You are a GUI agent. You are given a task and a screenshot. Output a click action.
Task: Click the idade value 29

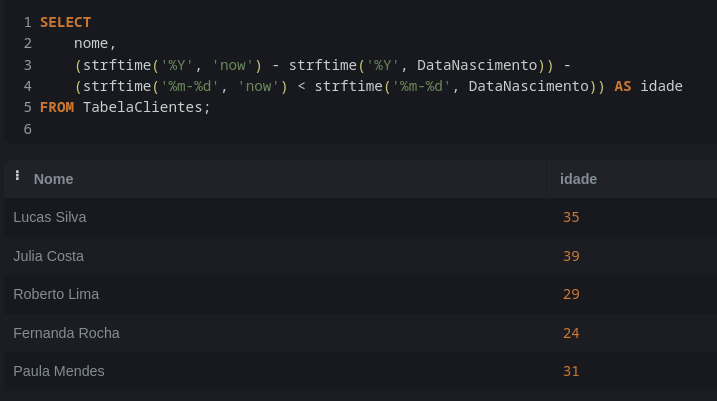pos(571,294)
